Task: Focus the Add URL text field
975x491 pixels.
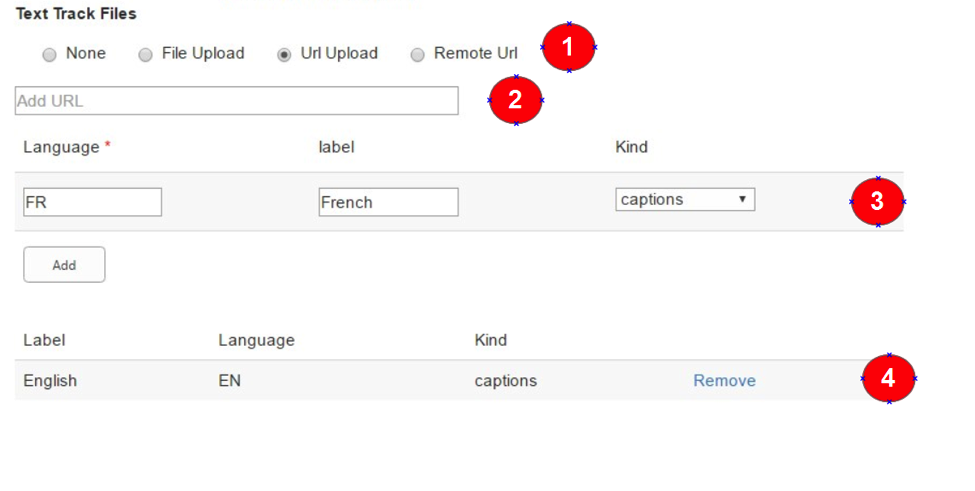Action: click(x=236, y=101)
